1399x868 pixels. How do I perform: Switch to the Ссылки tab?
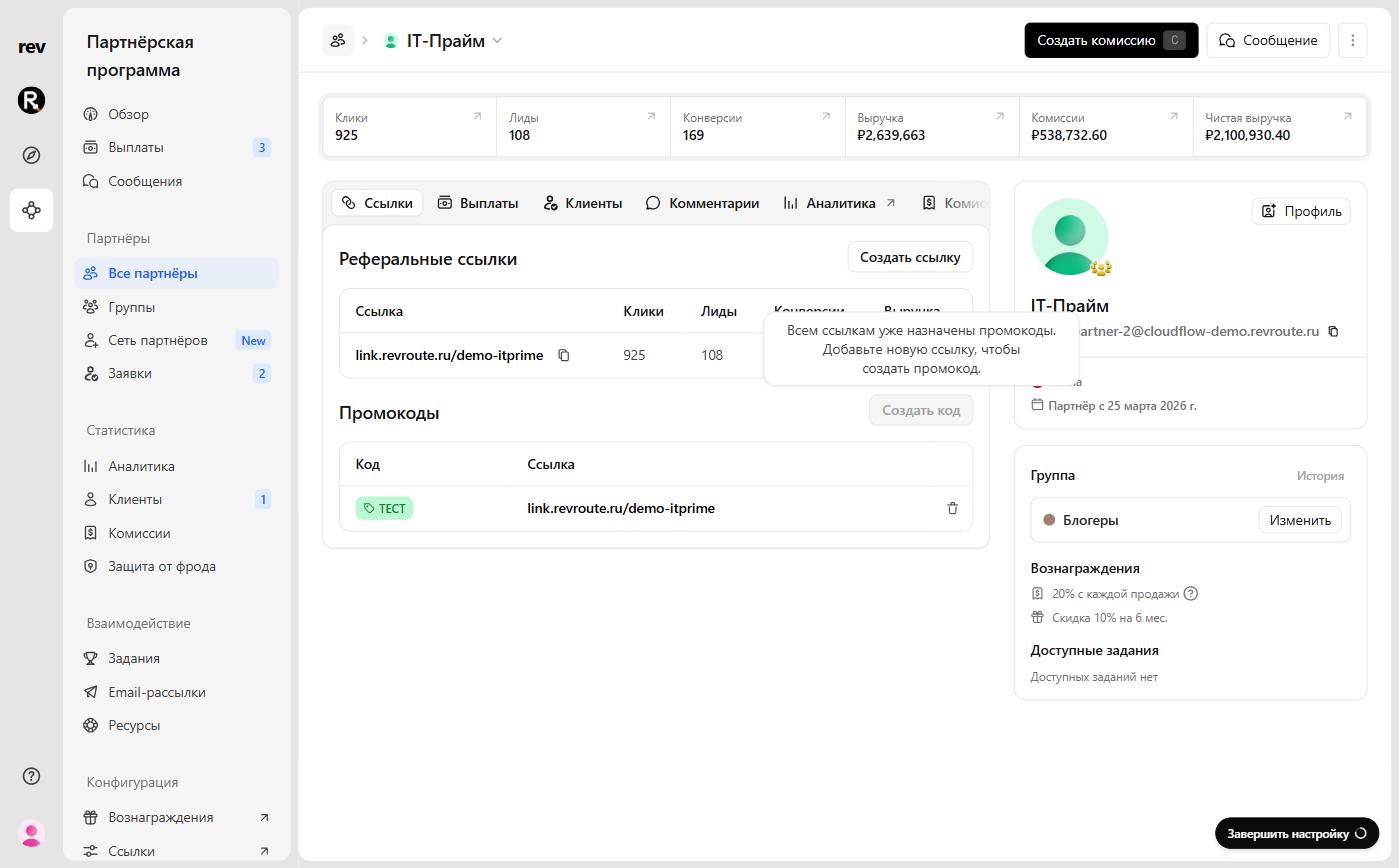click(377, 203)
